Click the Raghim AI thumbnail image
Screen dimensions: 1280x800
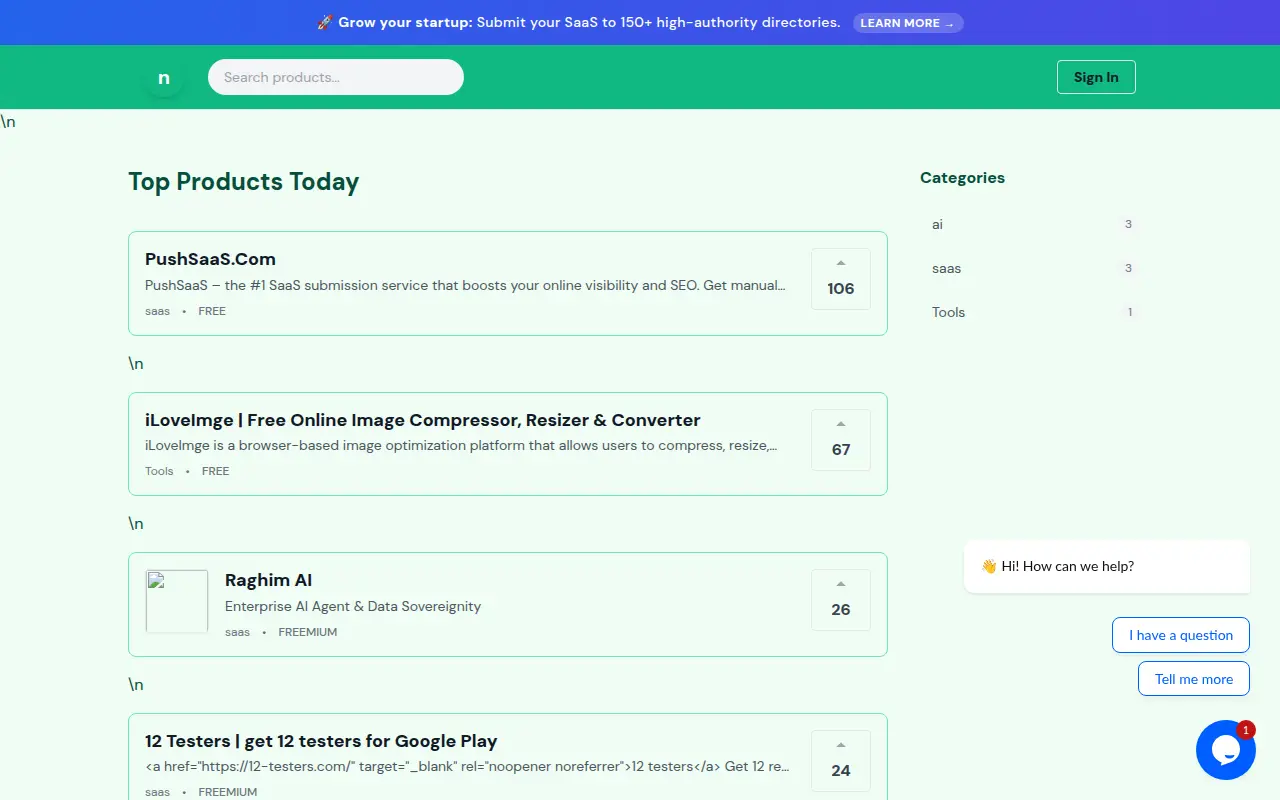pos(177,601)
